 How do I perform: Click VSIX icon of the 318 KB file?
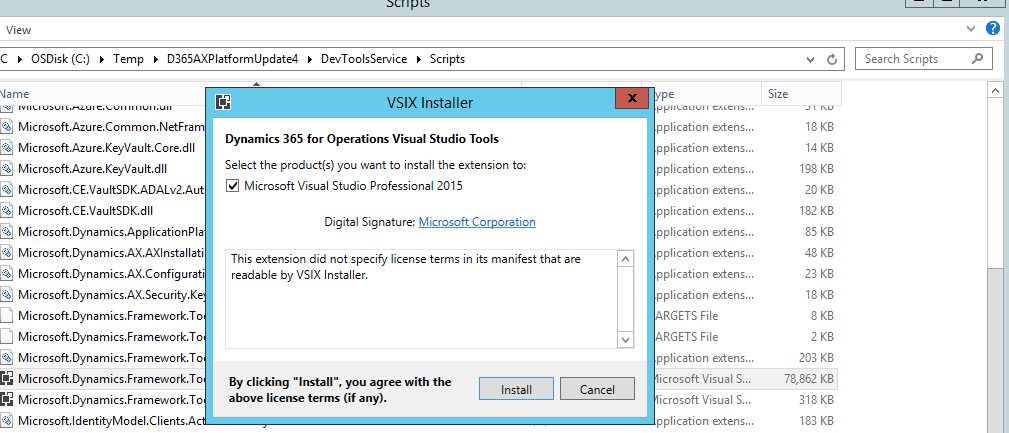6,400
